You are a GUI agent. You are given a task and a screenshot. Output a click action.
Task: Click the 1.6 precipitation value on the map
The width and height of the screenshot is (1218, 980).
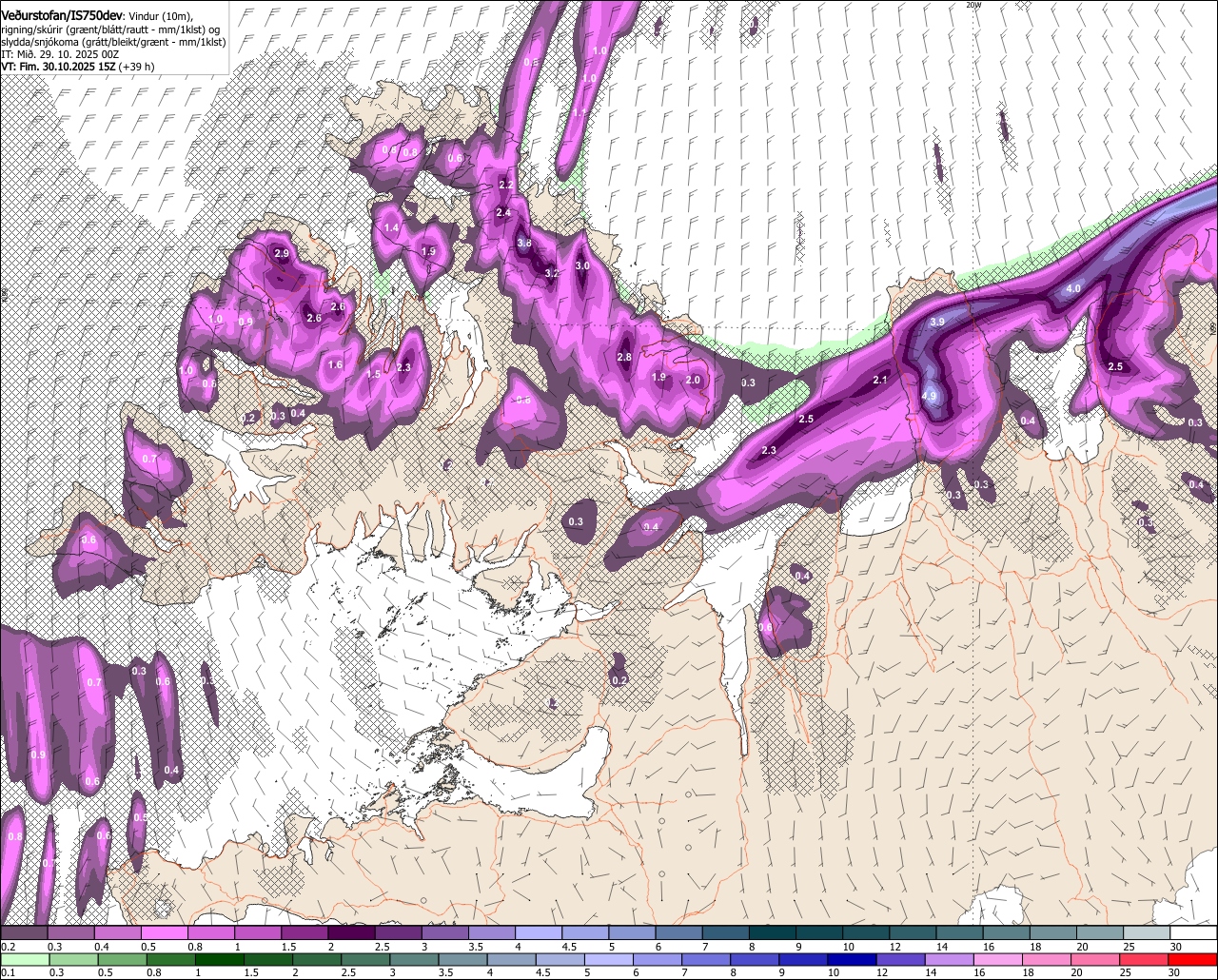[335, 365]
